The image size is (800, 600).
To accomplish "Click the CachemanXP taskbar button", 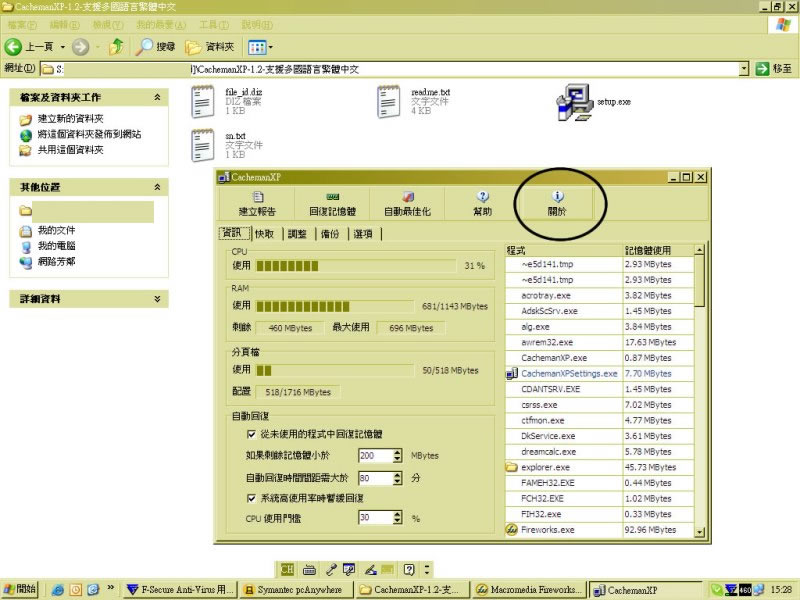I will [645, 590].
